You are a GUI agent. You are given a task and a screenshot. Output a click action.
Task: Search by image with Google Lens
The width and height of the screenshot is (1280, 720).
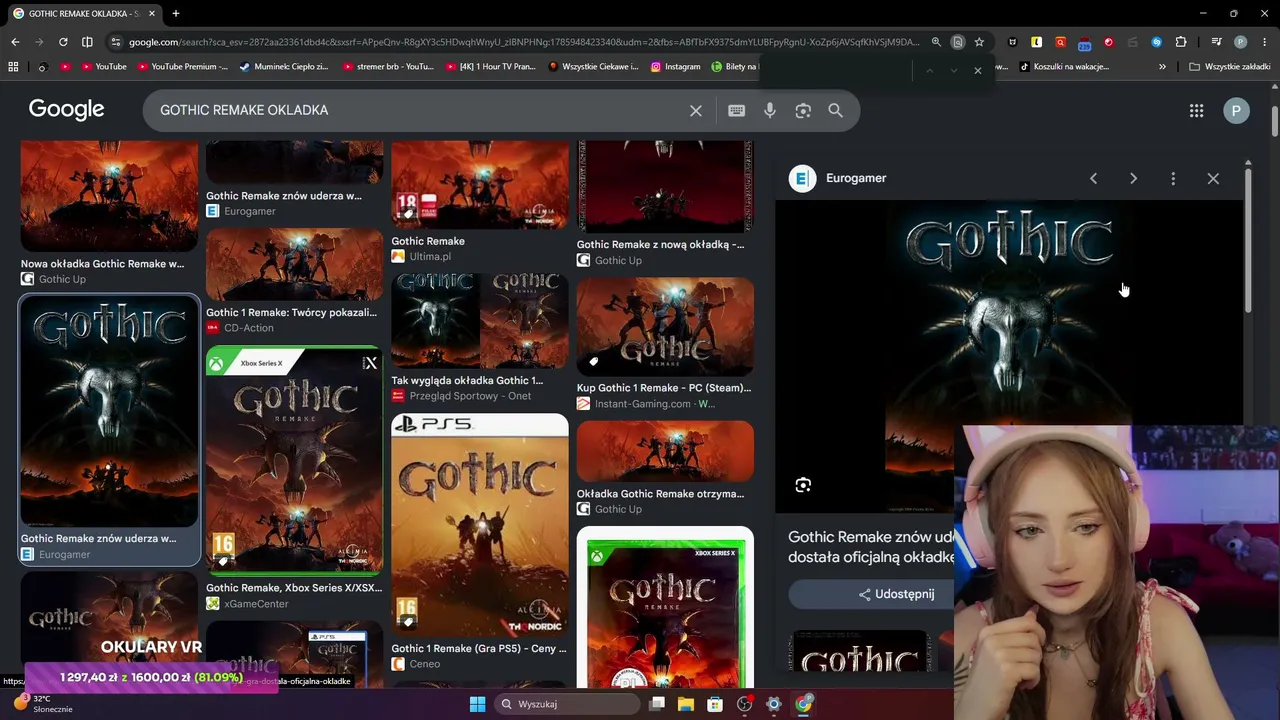[803, 111]
